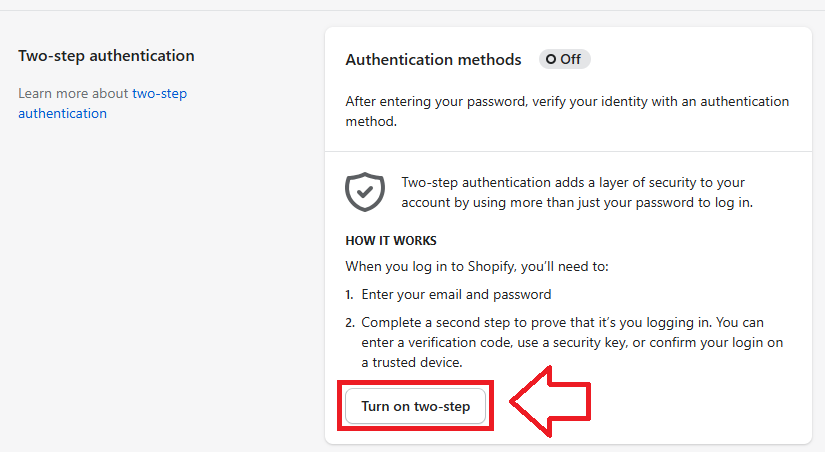Click the shield checkmark icon
This screenshot has width=825, height=452.
coord(365,191)
